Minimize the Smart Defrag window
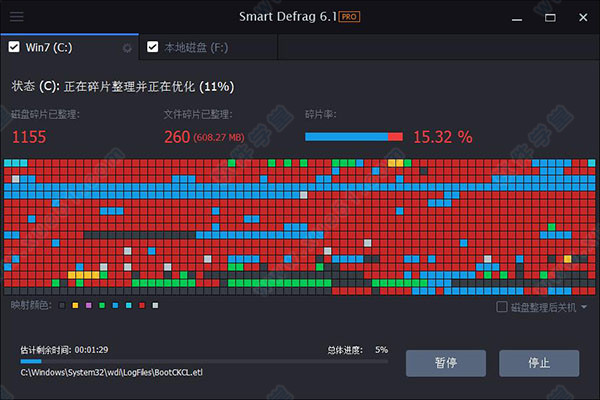600x400 pixels. (x=517, y=18)
